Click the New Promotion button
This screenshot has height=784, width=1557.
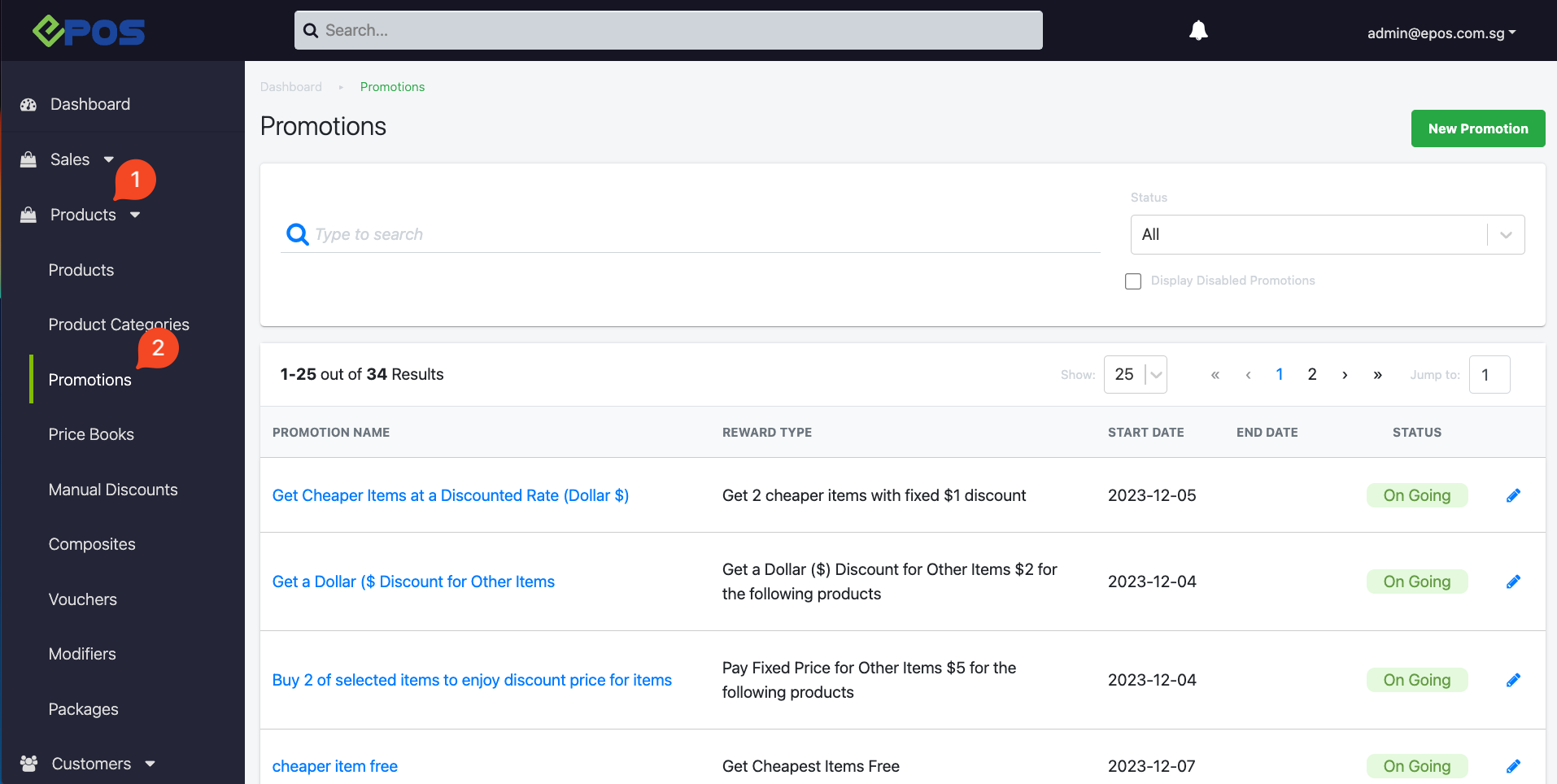(x=1478, y=128)
